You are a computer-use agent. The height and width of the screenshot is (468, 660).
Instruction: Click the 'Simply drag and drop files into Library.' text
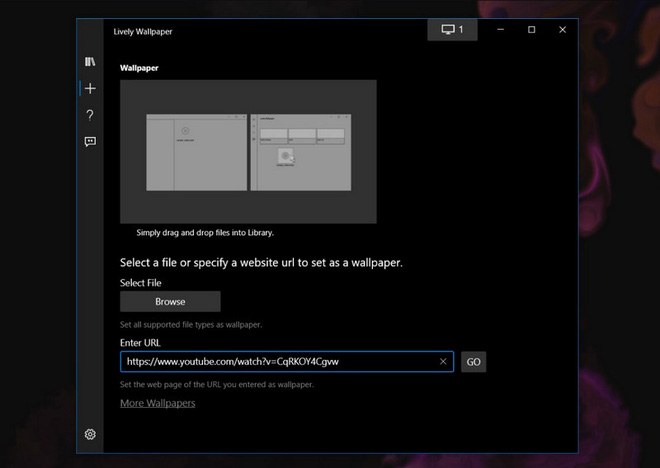tap(205, 233)
